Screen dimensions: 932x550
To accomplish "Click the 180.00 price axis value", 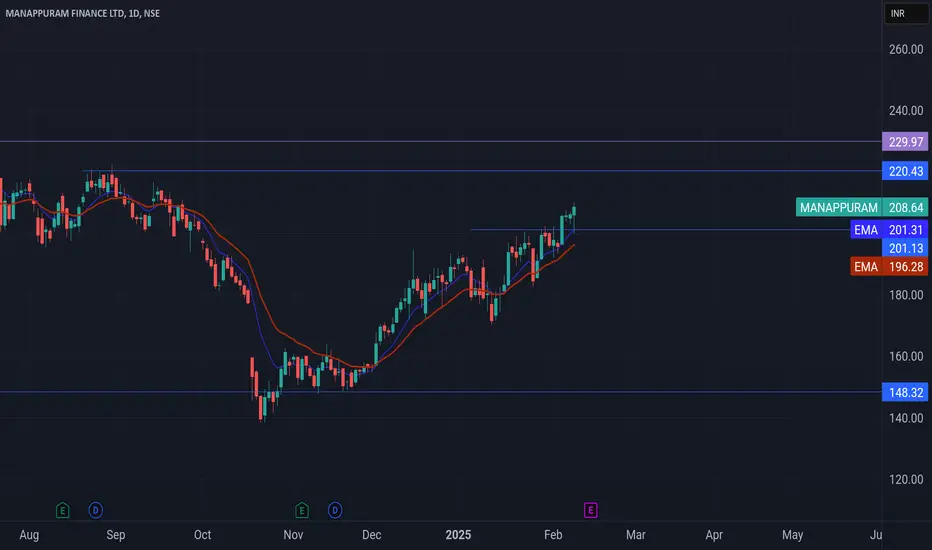I will [x=906, y=295].
